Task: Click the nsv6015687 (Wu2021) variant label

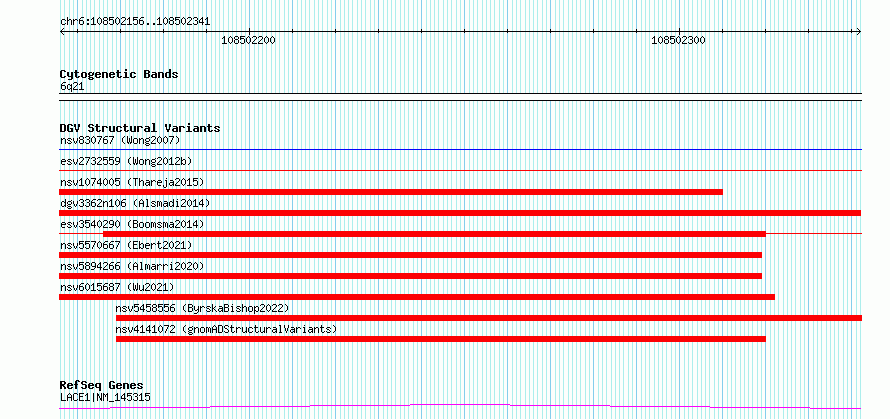Action: coord(117,287)
